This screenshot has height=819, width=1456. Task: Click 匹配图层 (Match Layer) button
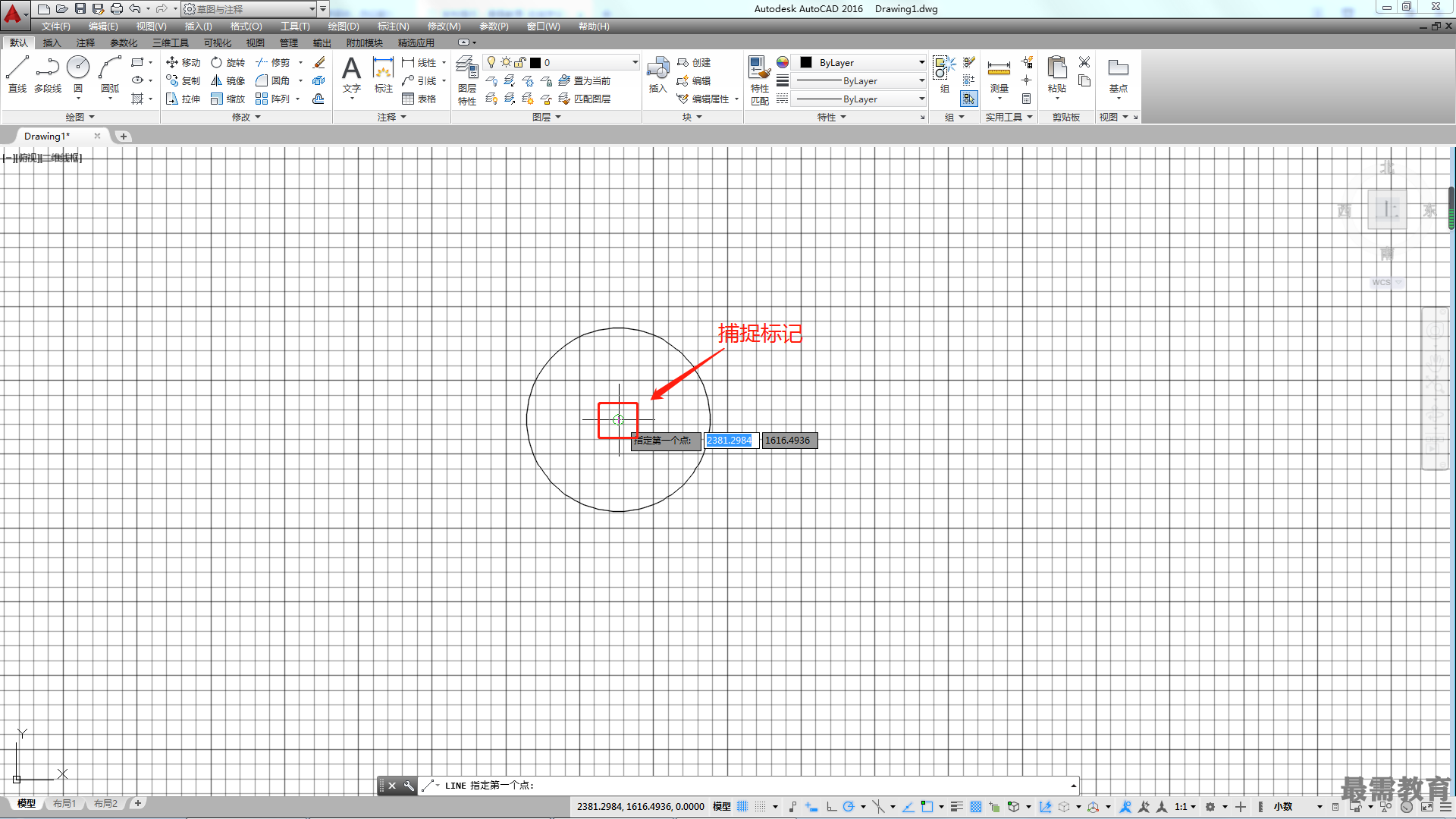pos(584,99)
